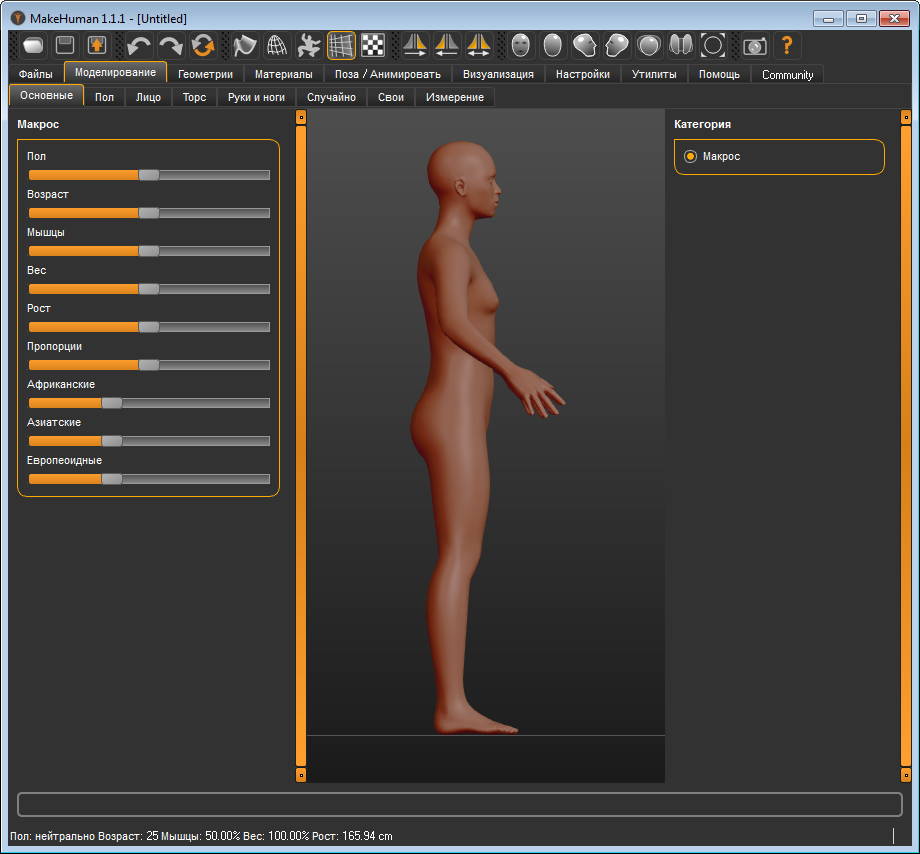Click the camera screenshot icon
The width and height of the screenshot is (920, 854).
tap(755, 45)
